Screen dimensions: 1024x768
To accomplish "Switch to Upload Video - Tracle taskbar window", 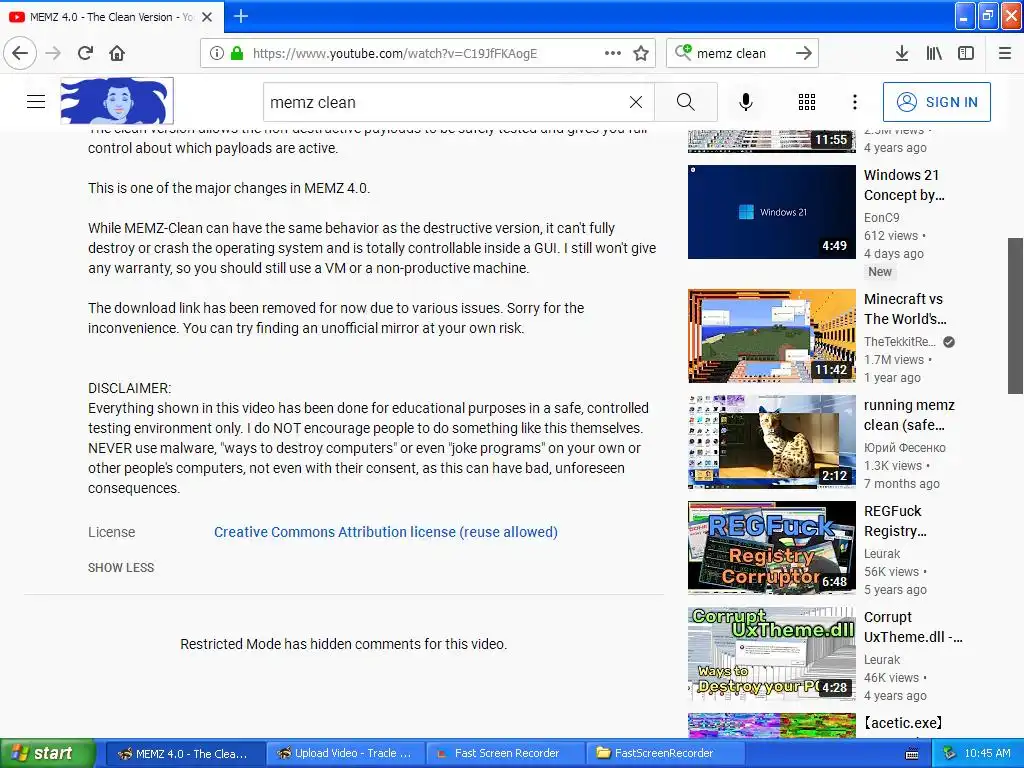I will [344, 754].
